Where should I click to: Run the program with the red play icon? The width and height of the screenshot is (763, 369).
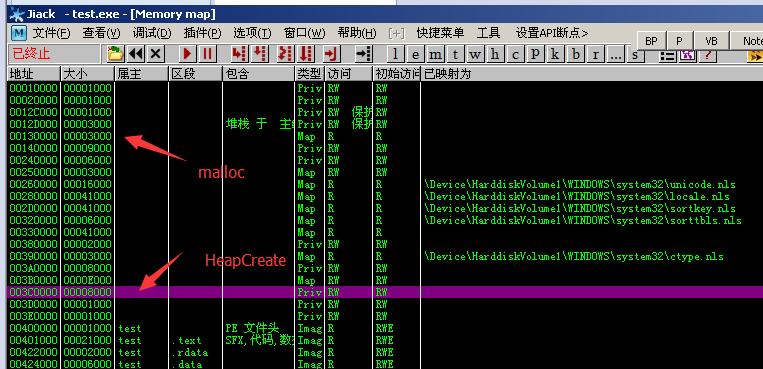[187, 54]
